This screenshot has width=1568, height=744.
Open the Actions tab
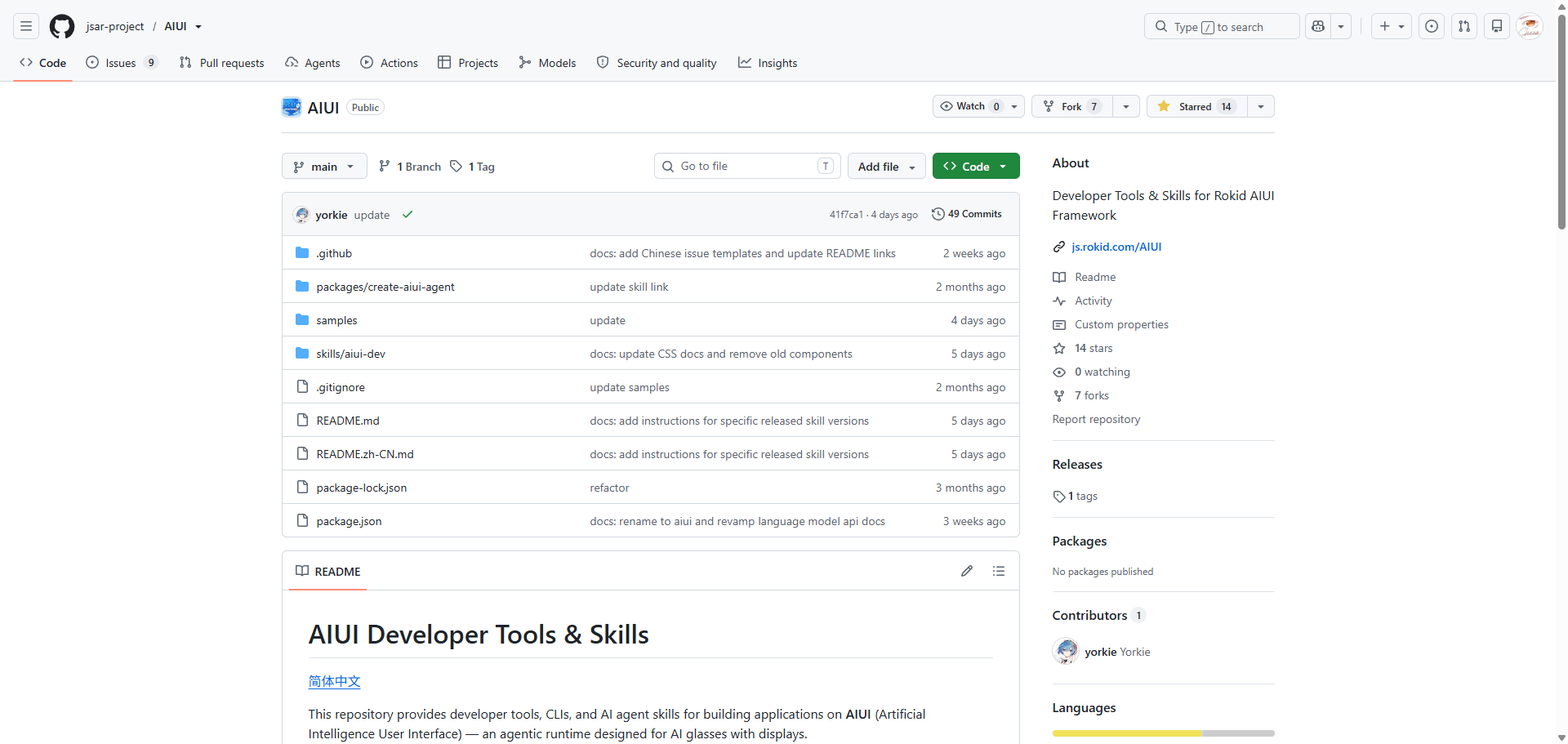pyautogui.click(x=390, y=63)
